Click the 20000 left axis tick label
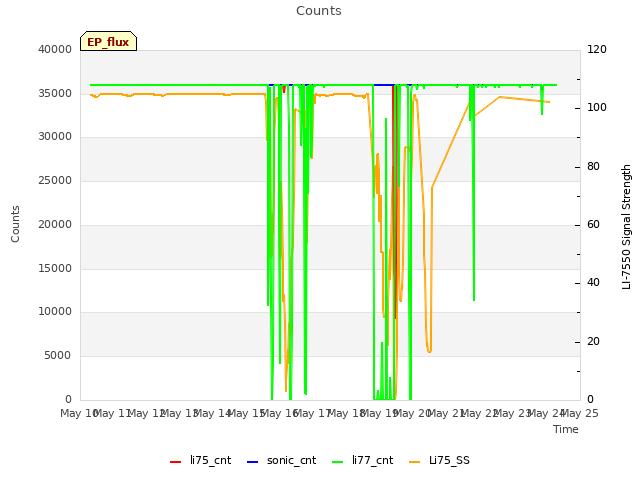This screenshot has width=640, height=480. click(x=55, y=224)
